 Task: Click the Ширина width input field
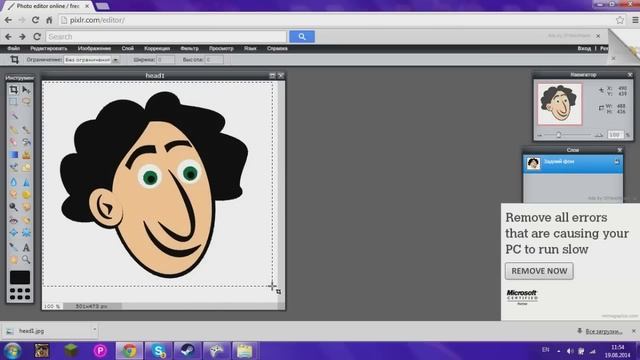pyautogui.click(x=165, y=60)
